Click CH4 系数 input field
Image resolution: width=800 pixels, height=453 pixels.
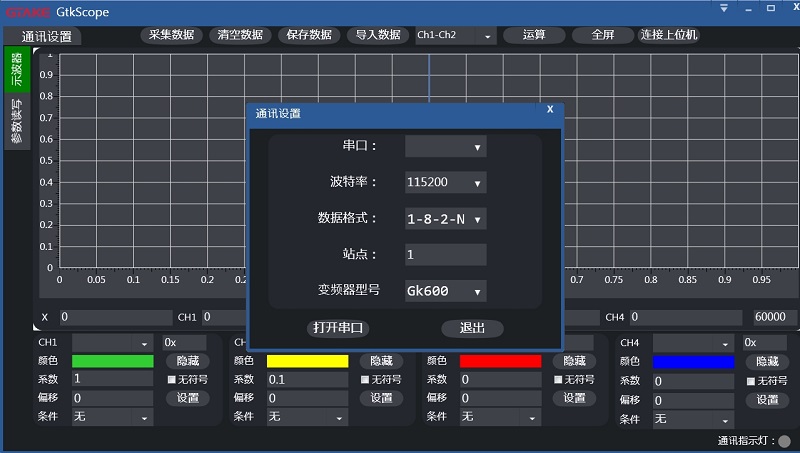point(693,381)
